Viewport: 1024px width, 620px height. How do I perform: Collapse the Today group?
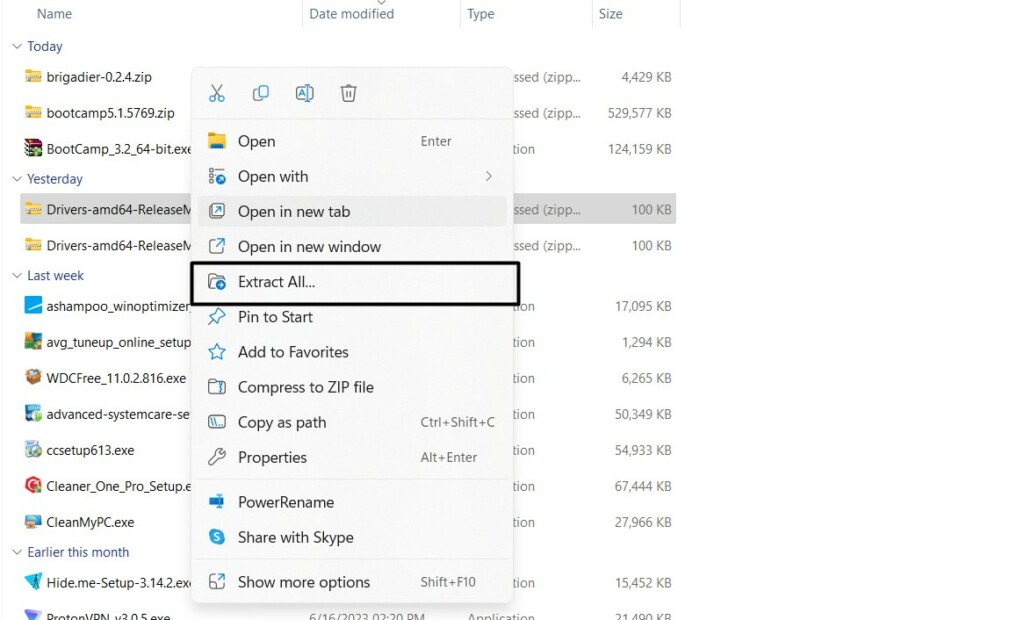(16, 47)
